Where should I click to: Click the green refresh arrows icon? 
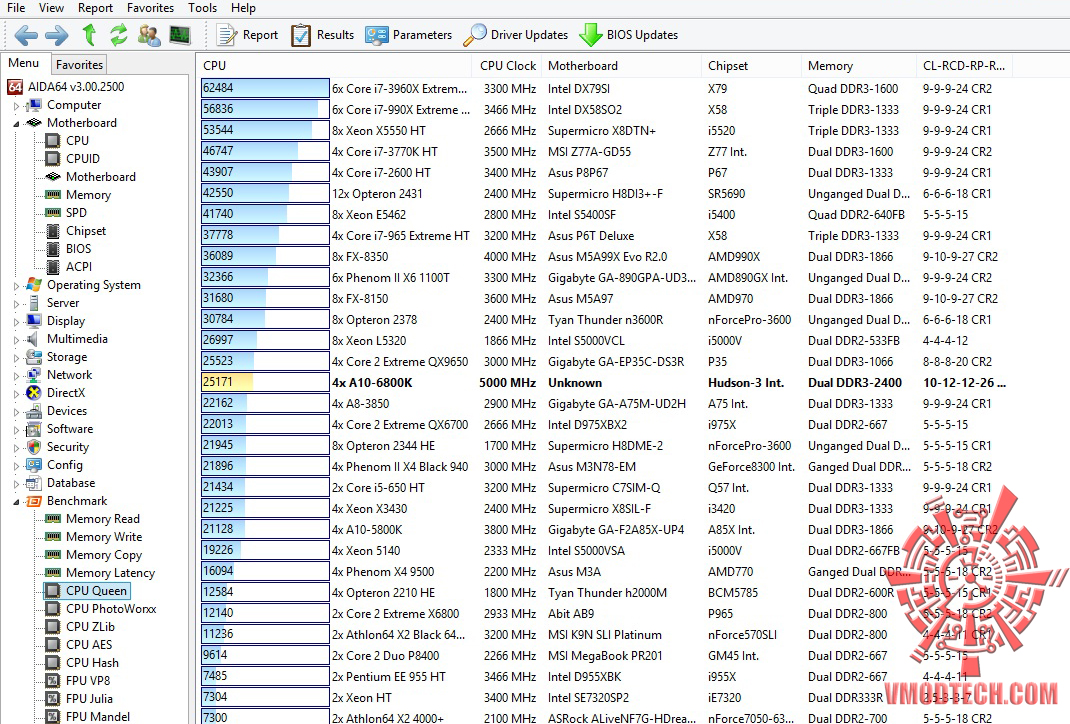tap(119, 35)
